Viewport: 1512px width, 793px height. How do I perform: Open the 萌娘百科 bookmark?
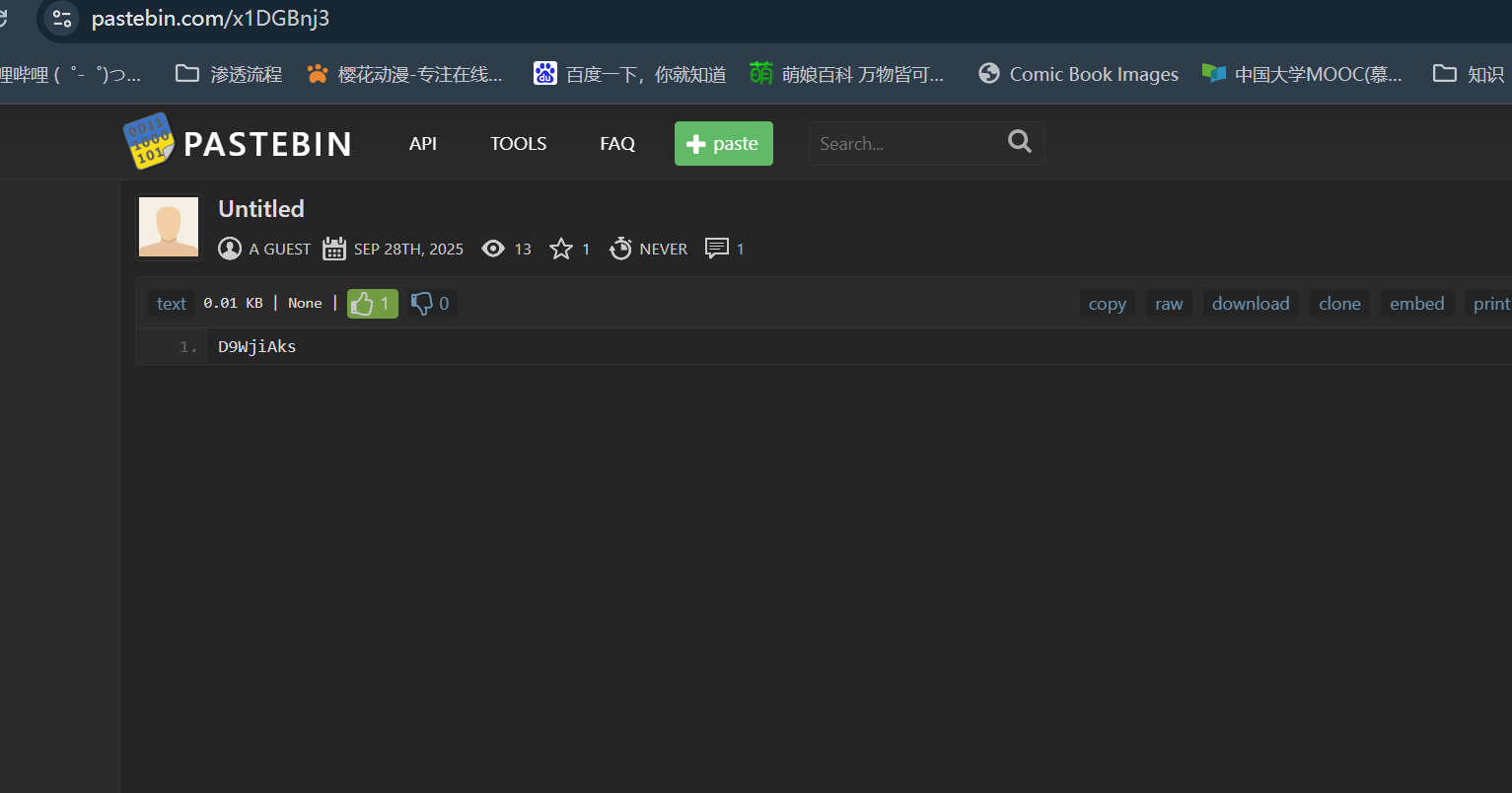point(847,74)
